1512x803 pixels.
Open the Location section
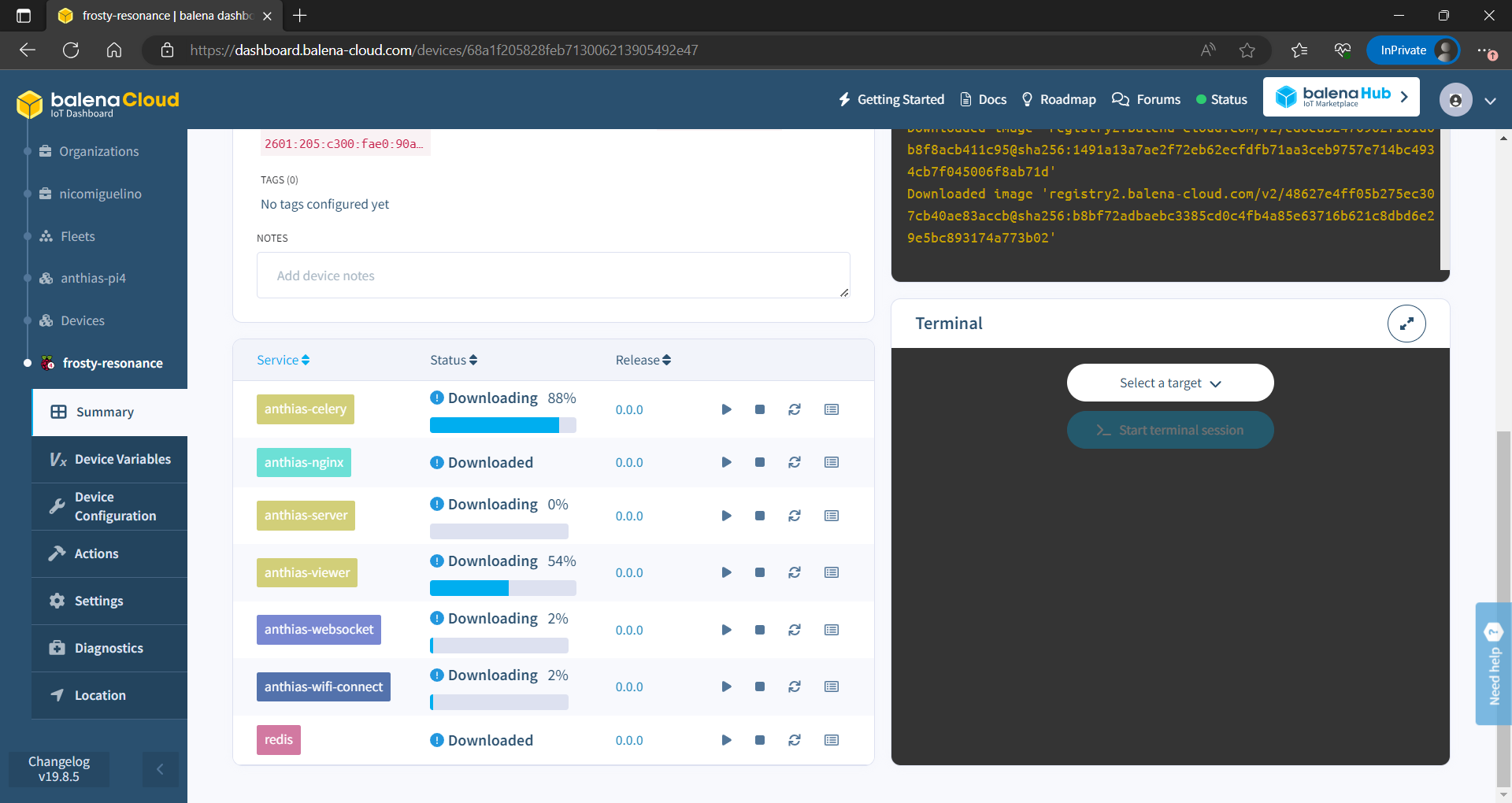(x=109, y=695)
